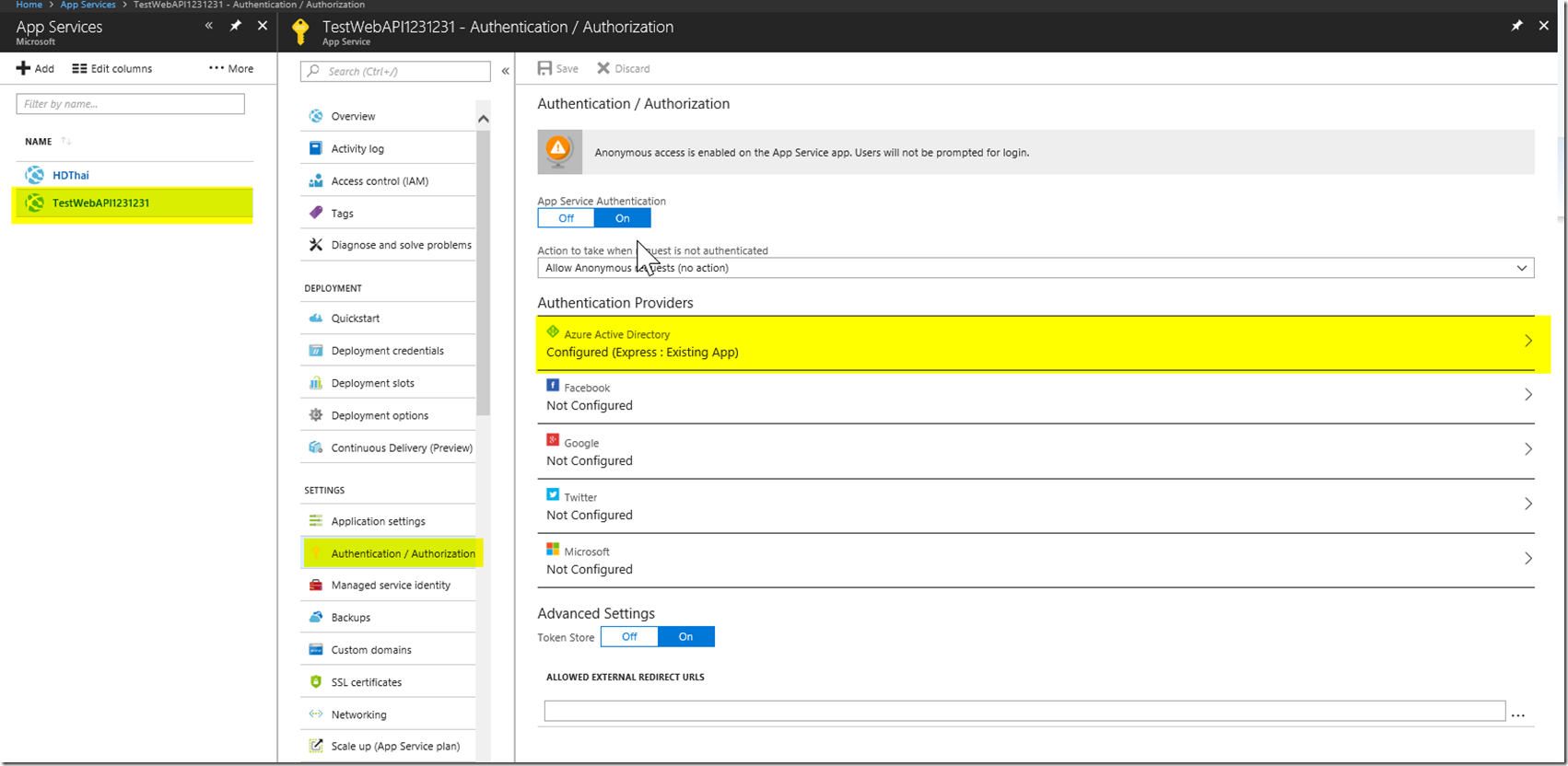Expand Azure Active Directory provider chevron
The height and width of the screenshot is (766, 1568).
[1528, 341]
